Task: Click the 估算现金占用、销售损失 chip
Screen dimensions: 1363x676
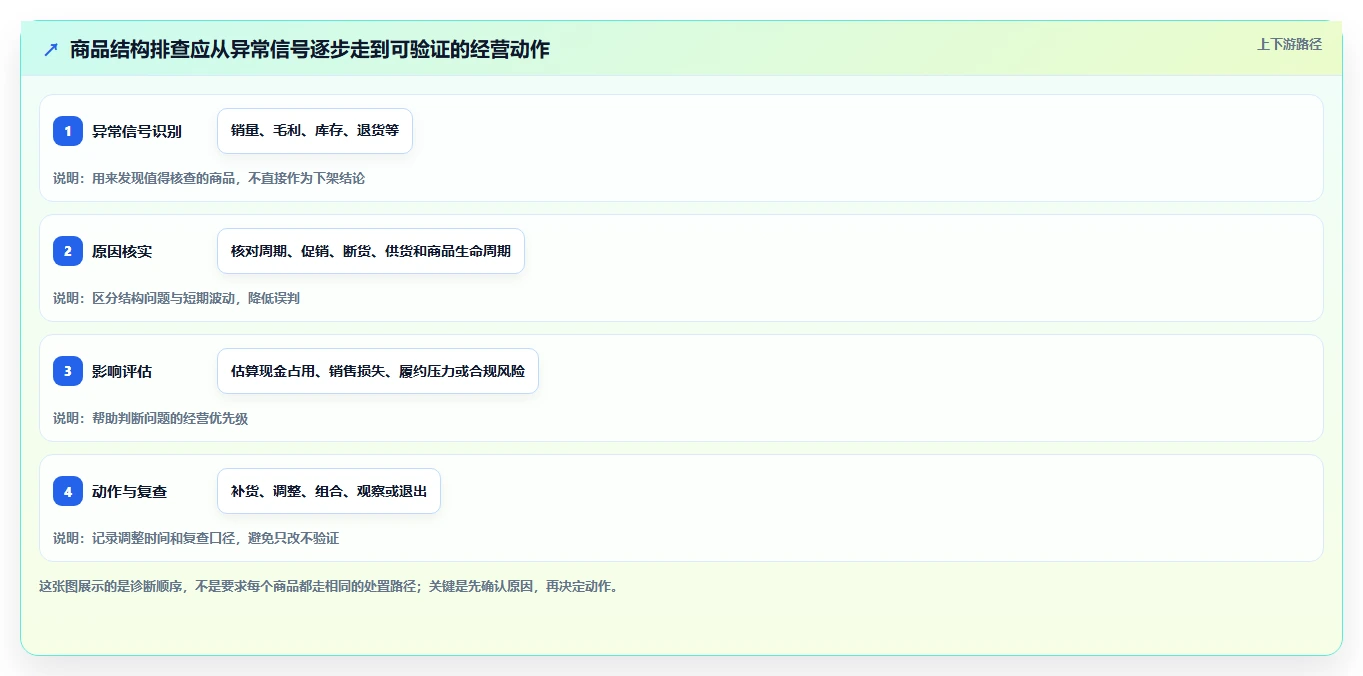Action: [378, 371]
